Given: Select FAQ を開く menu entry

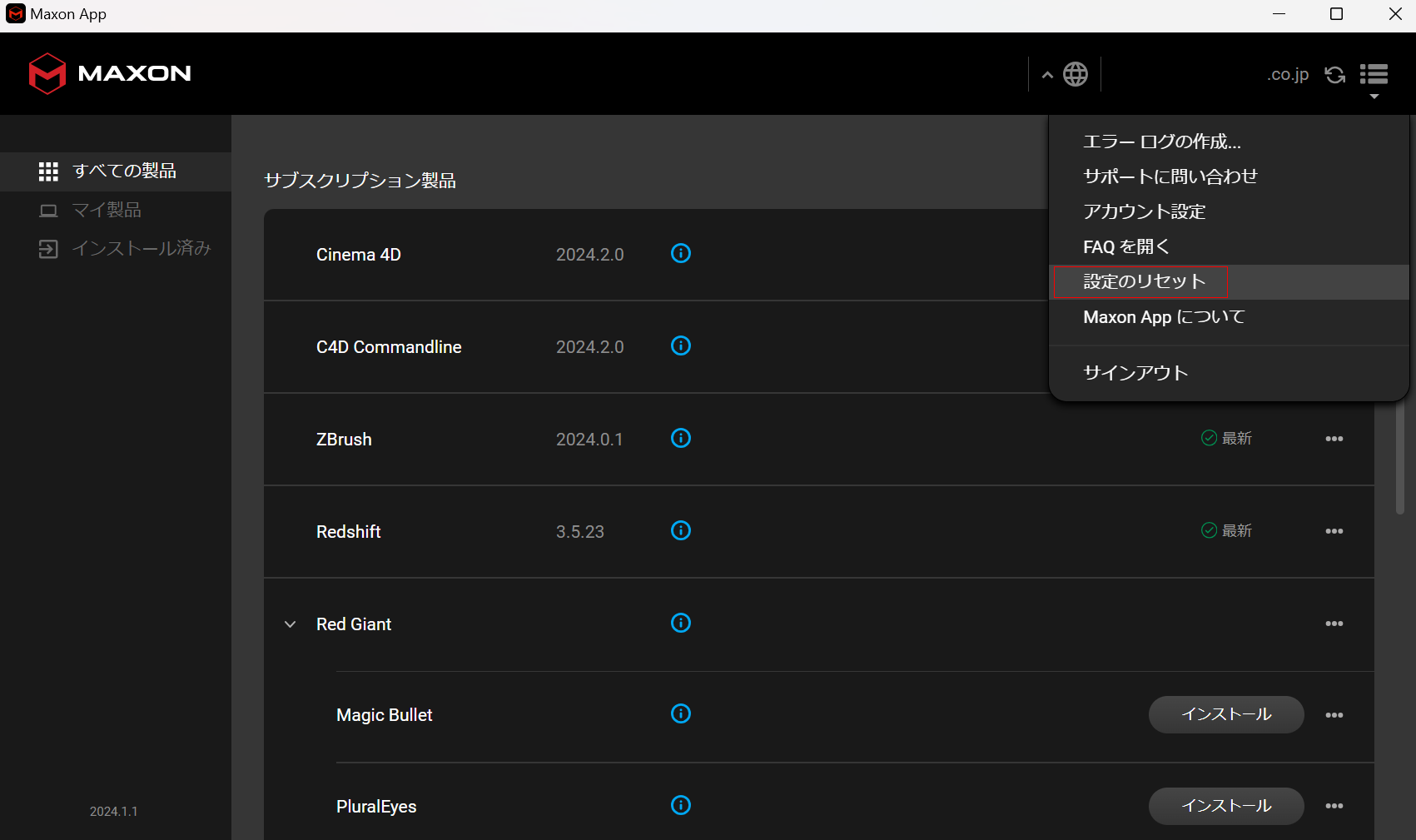Looking at the screenshot, I should [1229, 246].
